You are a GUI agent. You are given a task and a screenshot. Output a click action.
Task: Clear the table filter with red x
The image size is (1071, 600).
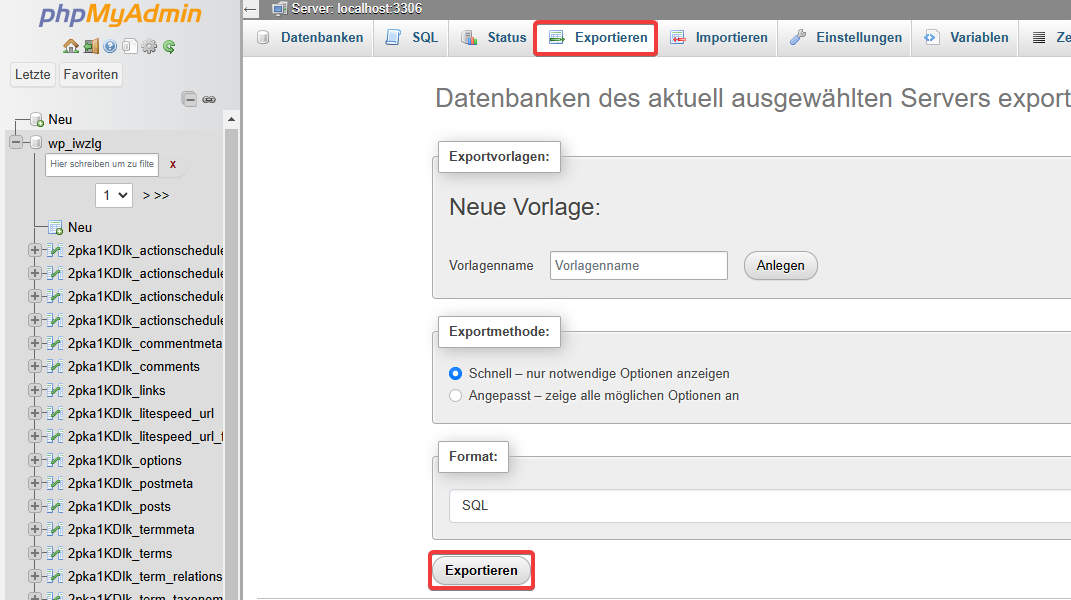click(x=173, y=164)
